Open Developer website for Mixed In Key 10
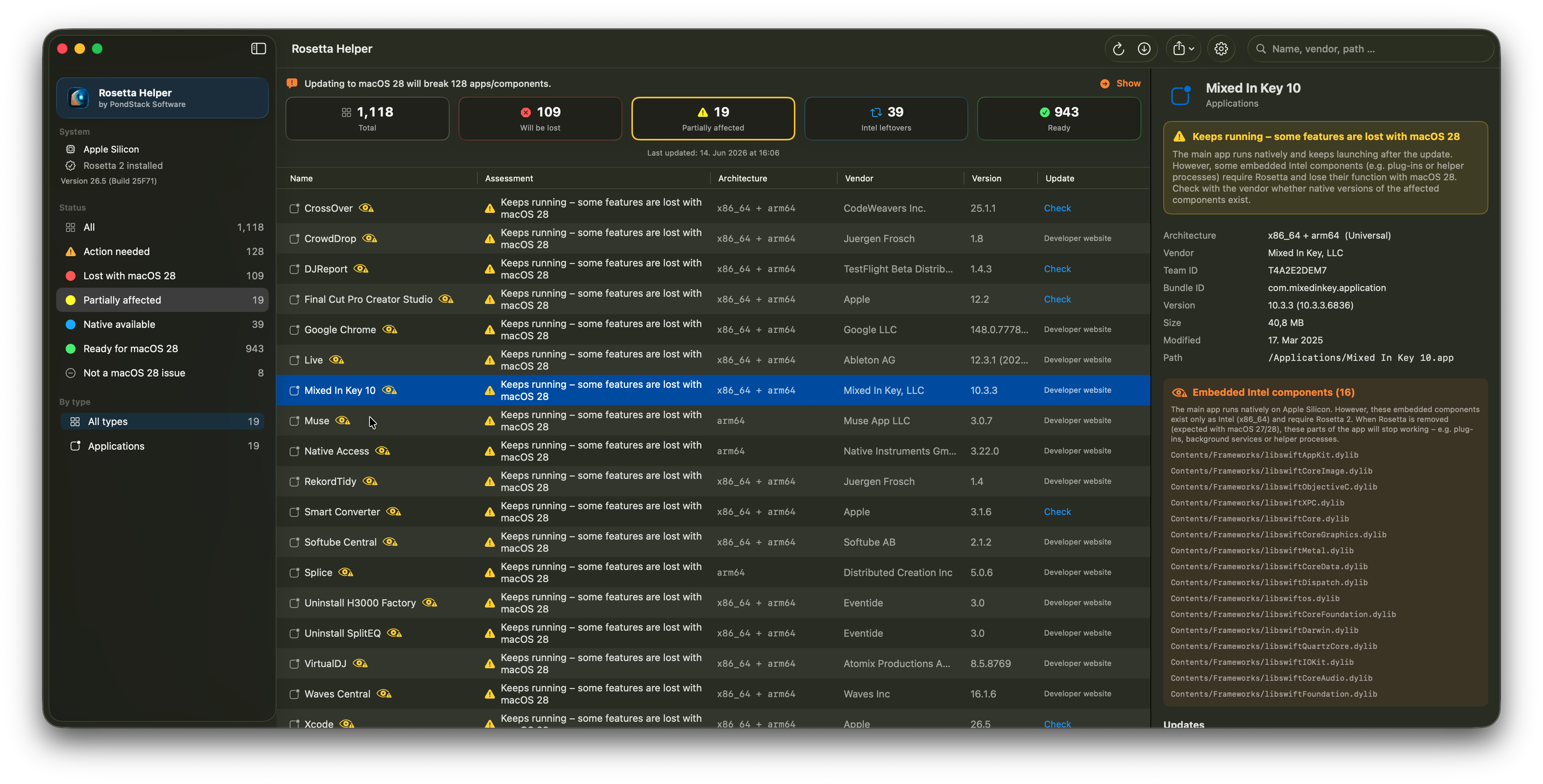 [1077, 390]
